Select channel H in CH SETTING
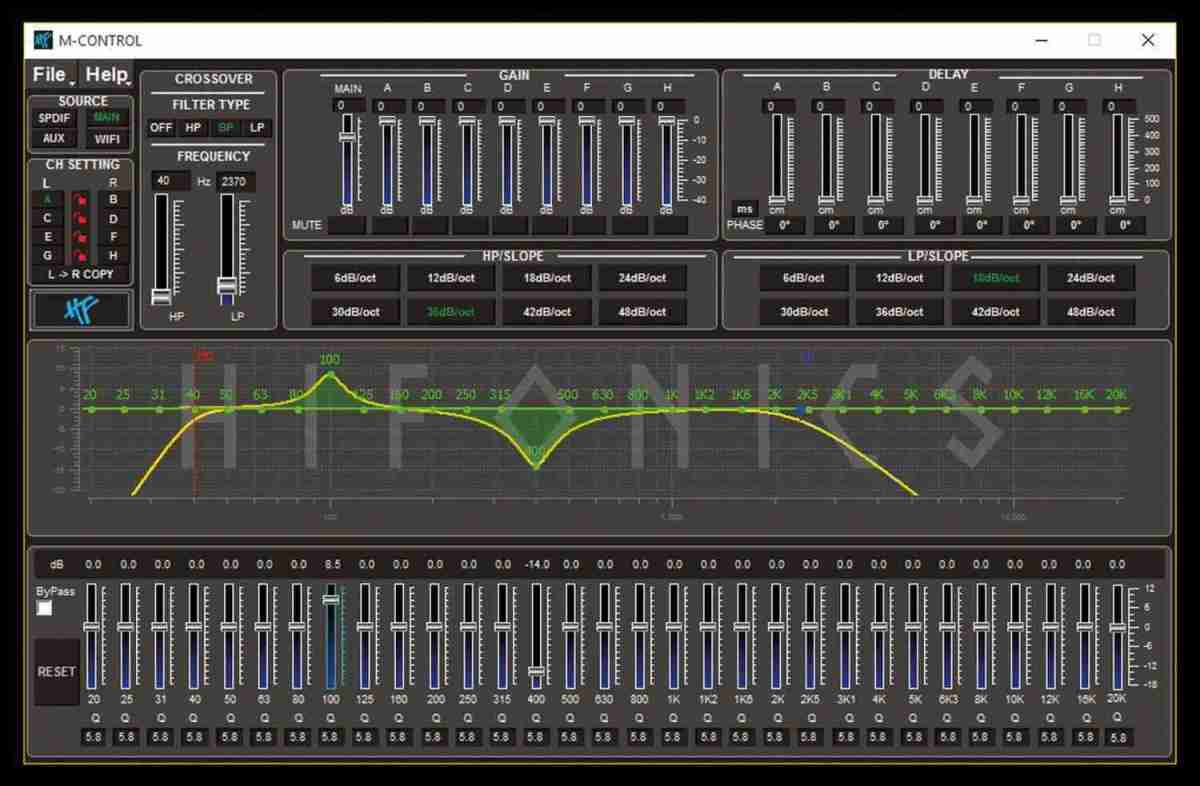The width and height of the screenshot is (1200, 786). (x=114, y=256)
